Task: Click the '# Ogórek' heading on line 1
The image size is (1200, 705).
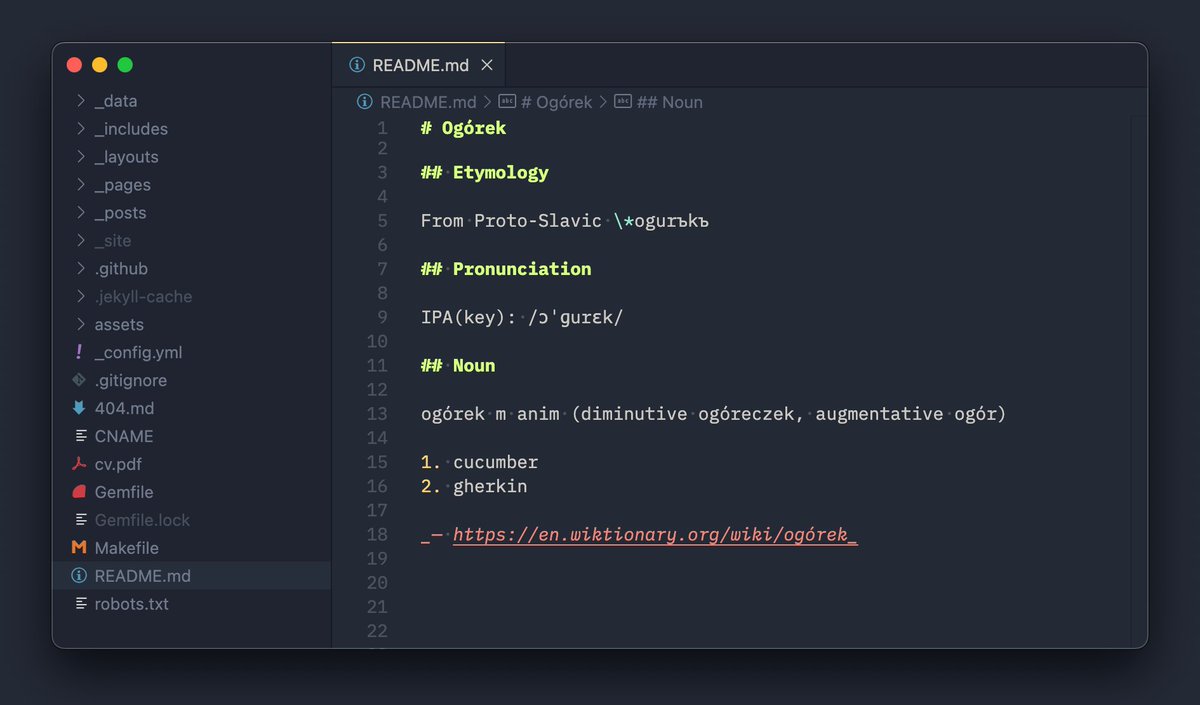Action: pyautogui.click(x=463, y=128)
